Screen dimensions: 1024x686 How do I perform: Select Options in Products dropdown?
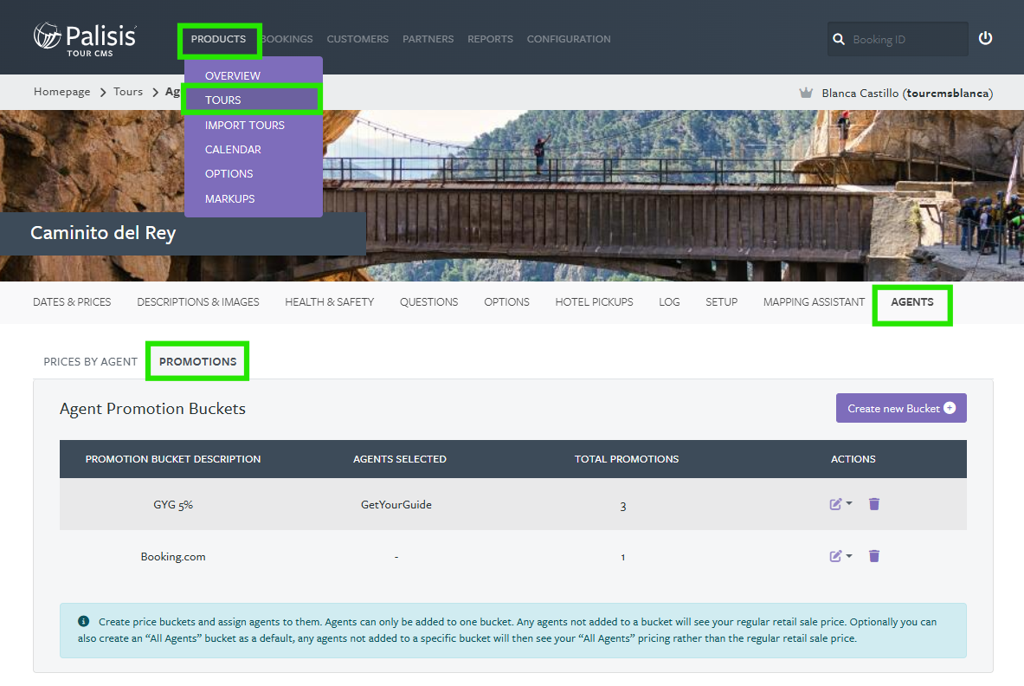(x=229, y=174)
